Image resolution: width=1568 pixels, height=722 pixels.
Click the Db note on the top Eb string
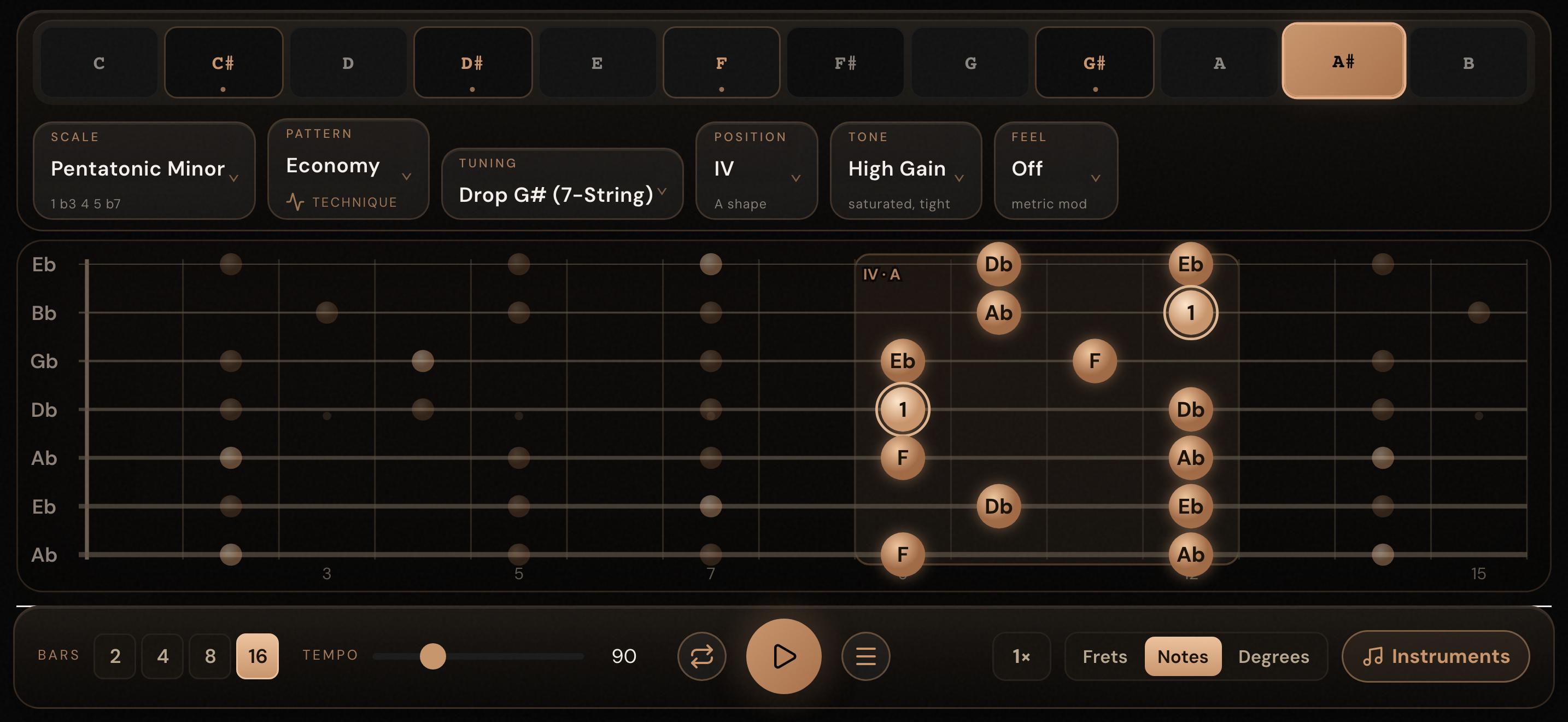998,264
